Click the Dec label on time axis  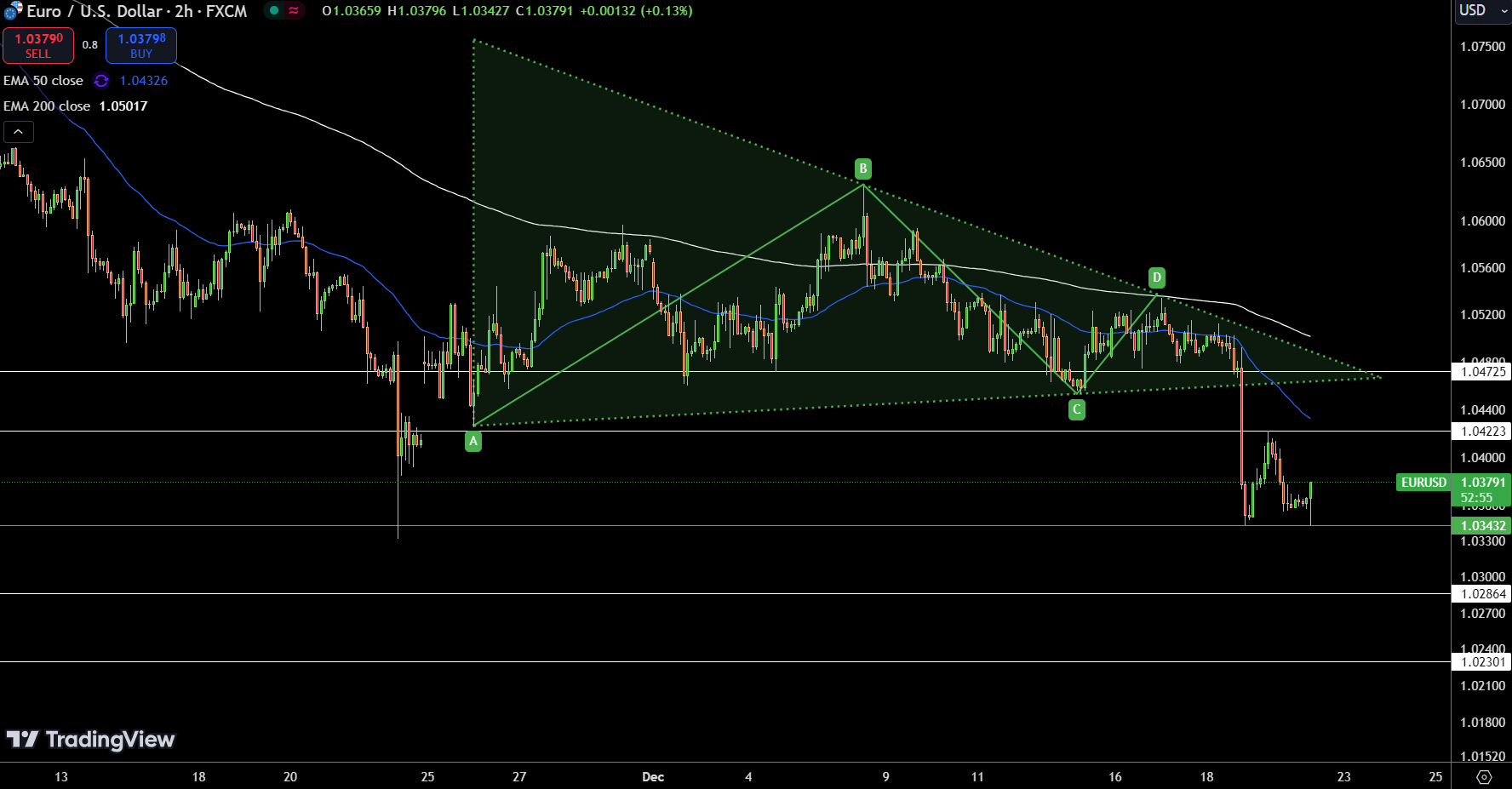653,777
